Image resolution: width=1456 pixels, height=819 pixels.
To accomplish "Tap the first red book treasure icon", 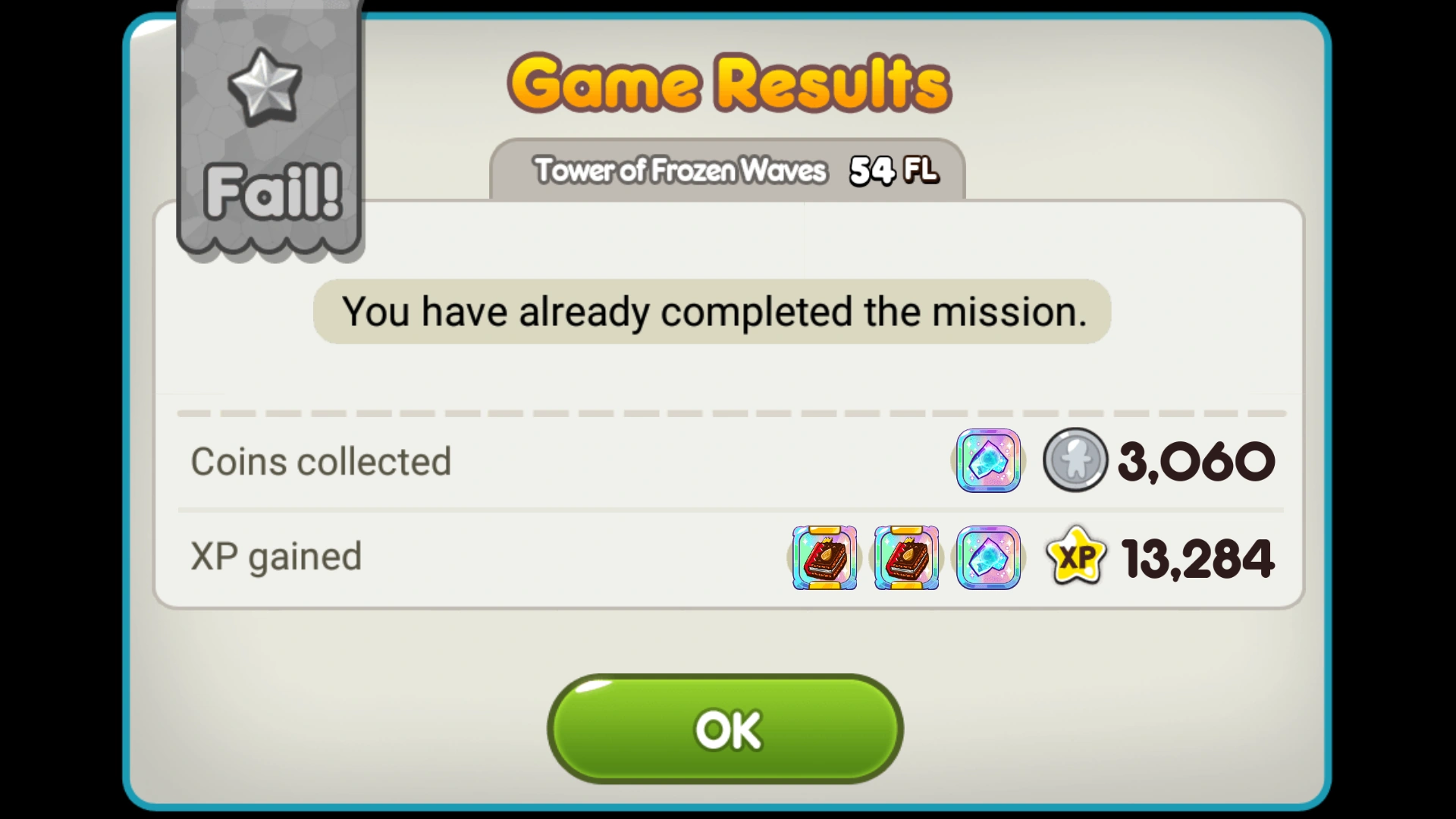I will tap(824, 558).
